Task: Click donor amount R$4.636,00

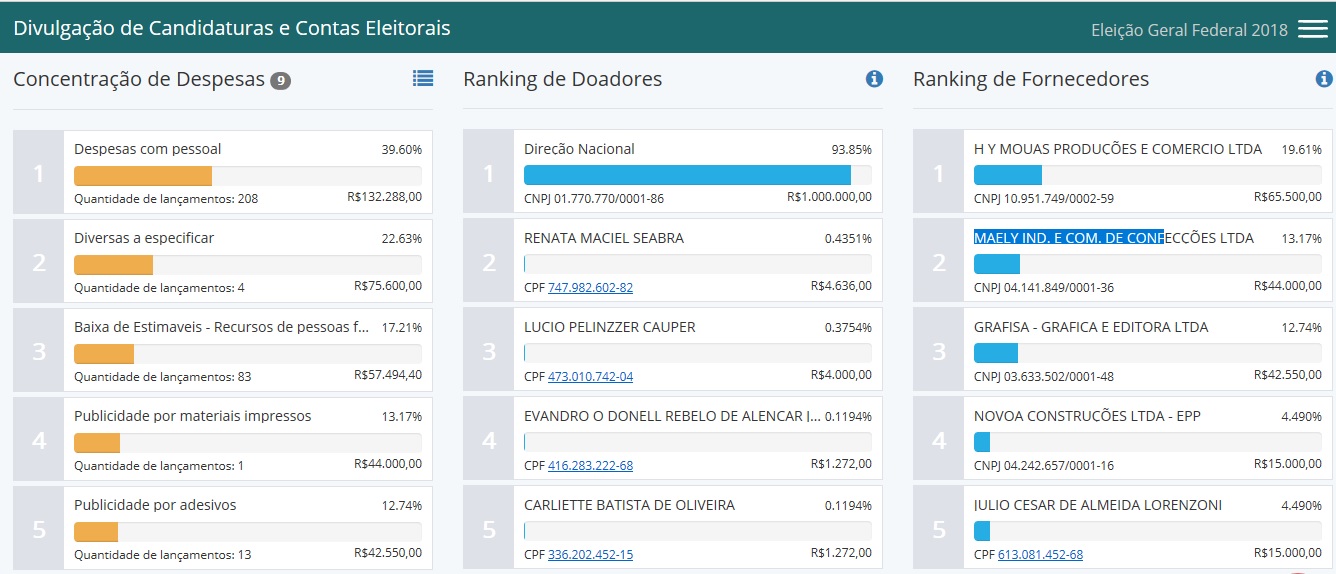Action: pos(841,286)
